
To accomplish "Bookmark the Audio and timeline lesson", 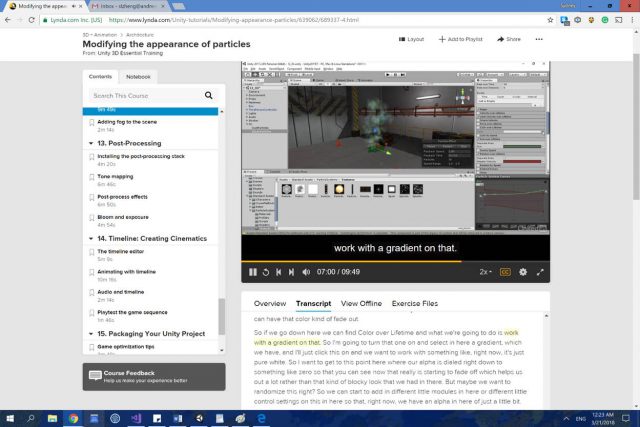I will coord(91,292).
